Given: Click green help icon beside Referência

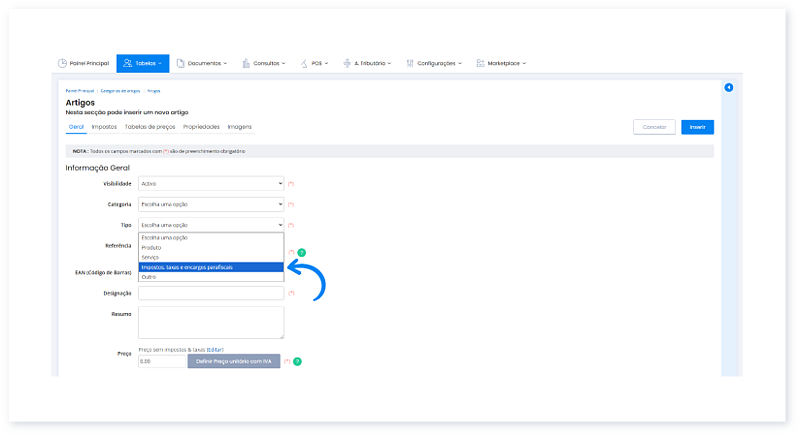Looking at the screenshot, I should point(301,252).
